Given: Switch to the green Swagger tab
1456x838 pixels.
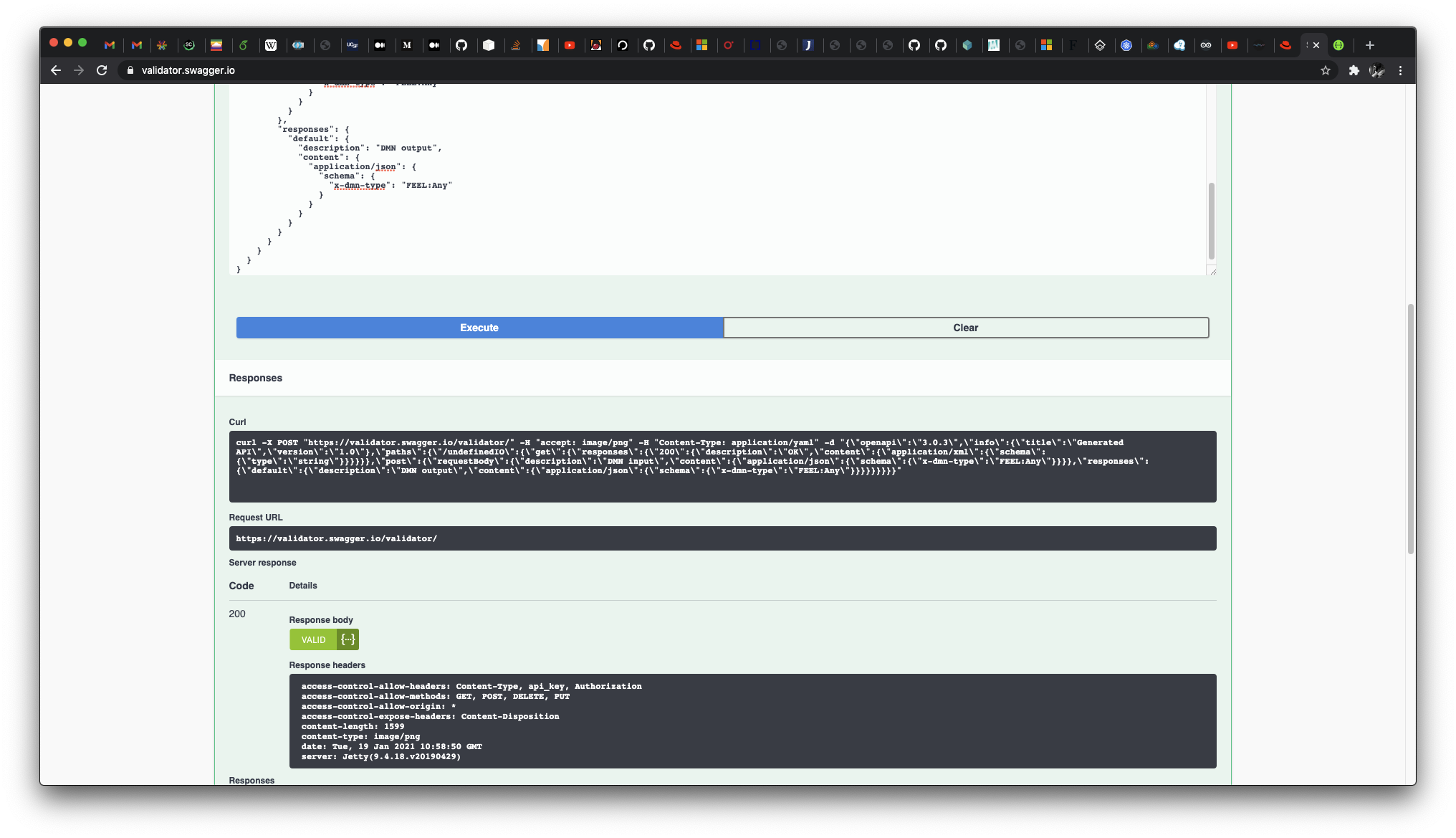Looking at the screenshot, I should 1338,45.
